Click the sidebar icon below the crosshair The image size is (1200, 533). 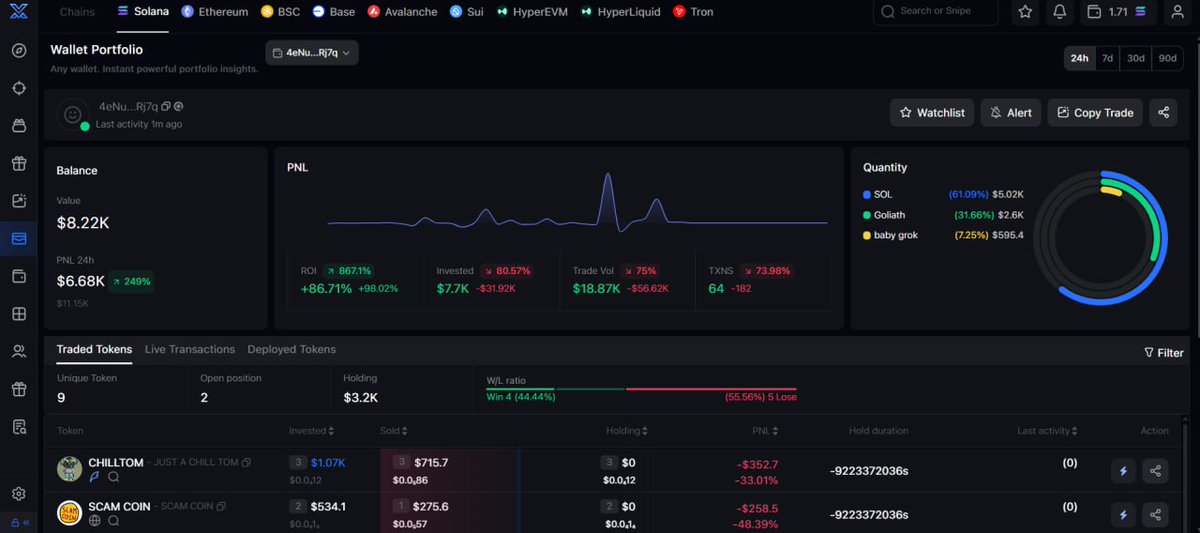[x=19, y=126]
